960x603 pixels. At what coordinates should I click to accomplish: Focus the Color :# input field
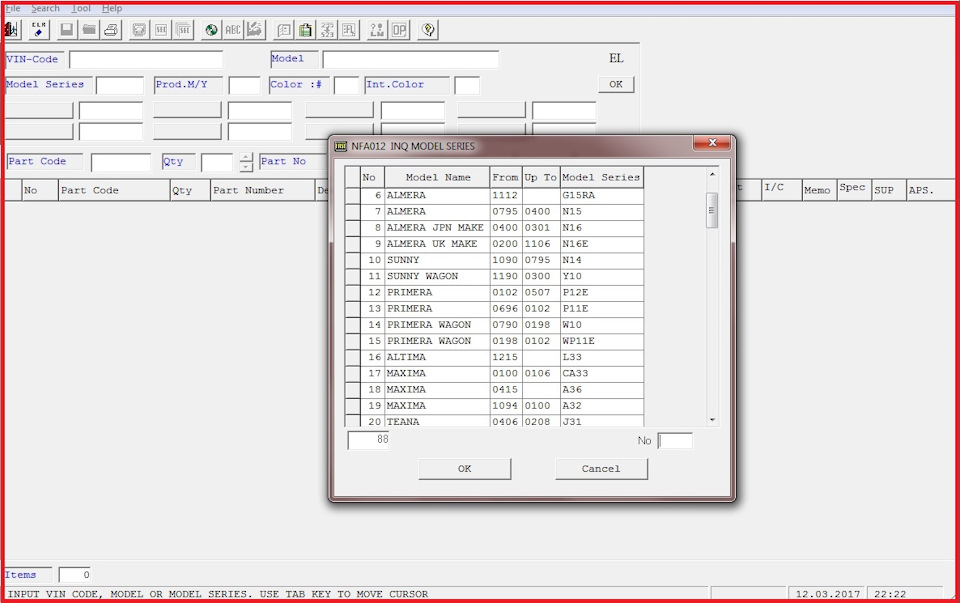347,85
